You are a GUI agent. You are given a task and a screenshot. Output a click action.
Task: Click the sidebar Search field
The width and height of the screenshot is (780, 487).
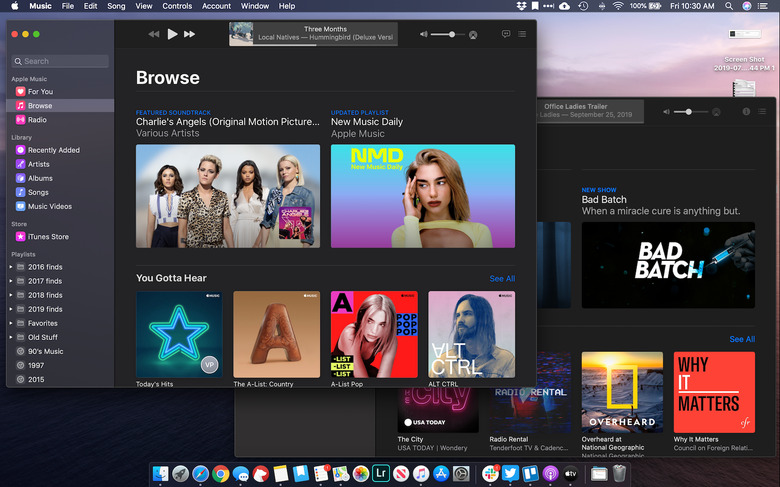pos(60,61)
